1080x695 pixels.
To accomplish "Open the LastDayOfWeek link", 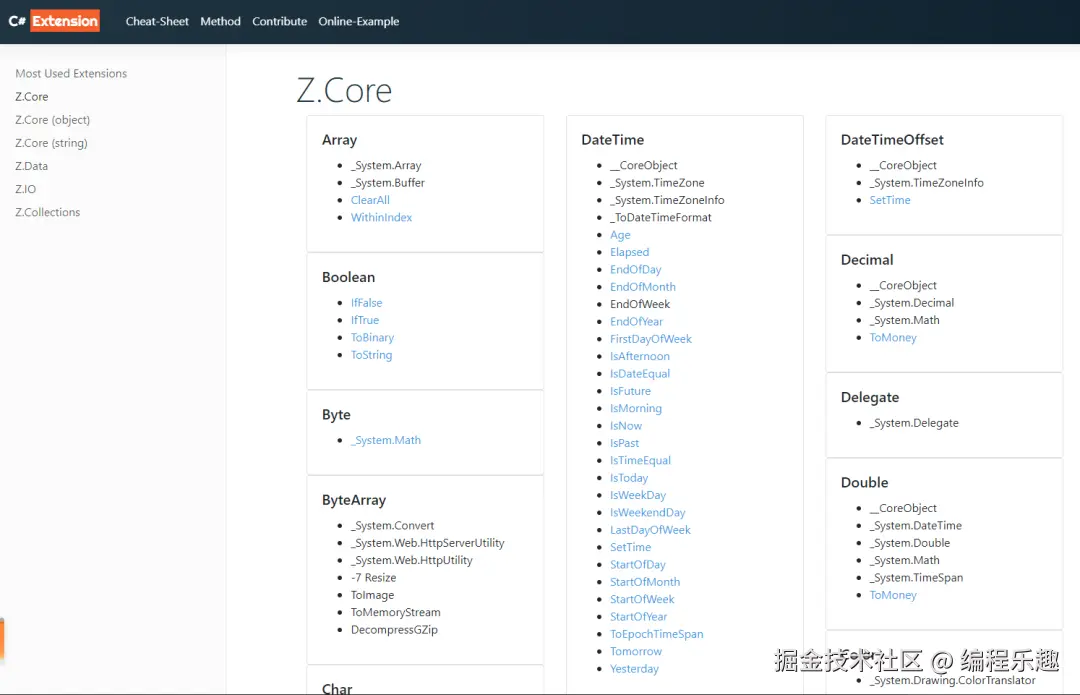I will (650, 530).
